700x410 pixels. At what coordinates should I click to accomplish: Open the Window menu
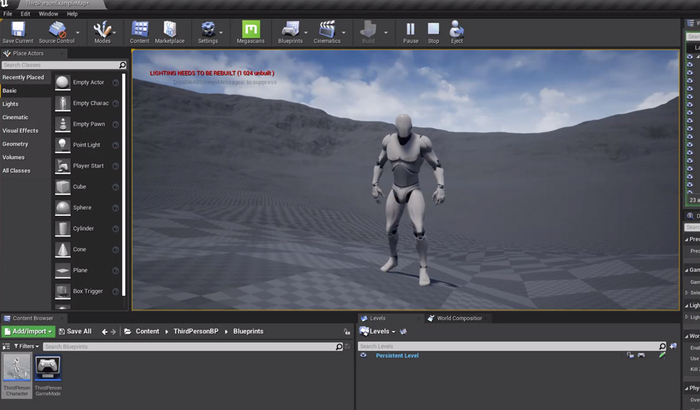pyautogui.click(x=50, y=14)
